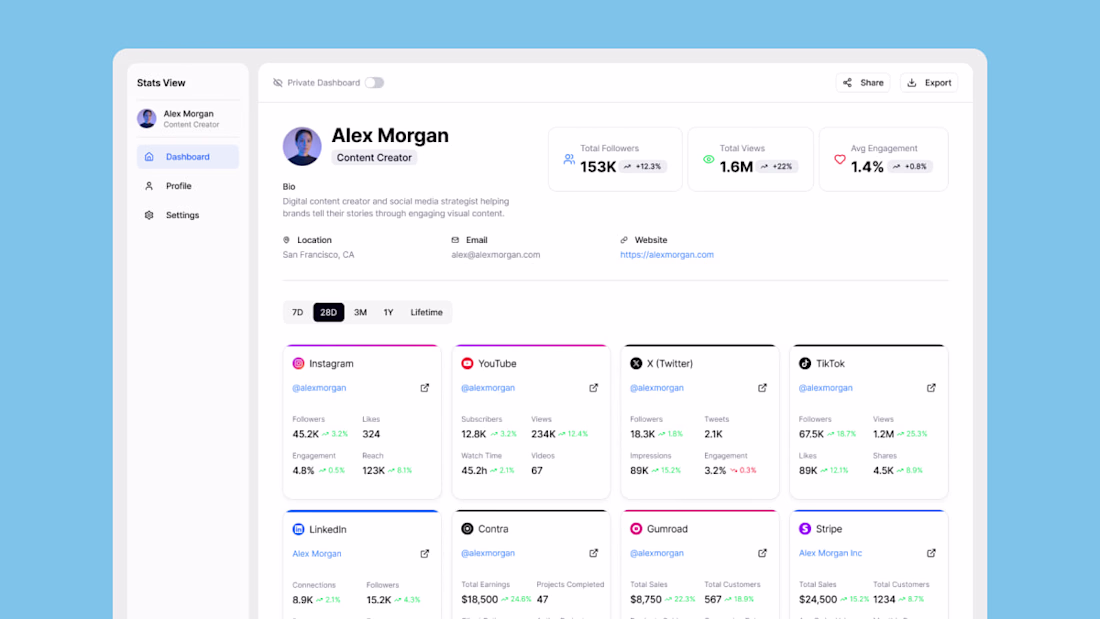Screen dimensions: 1100x619
Task: Click the TikTok Followers 67.5K value
Action: click(x=812, y=434)
